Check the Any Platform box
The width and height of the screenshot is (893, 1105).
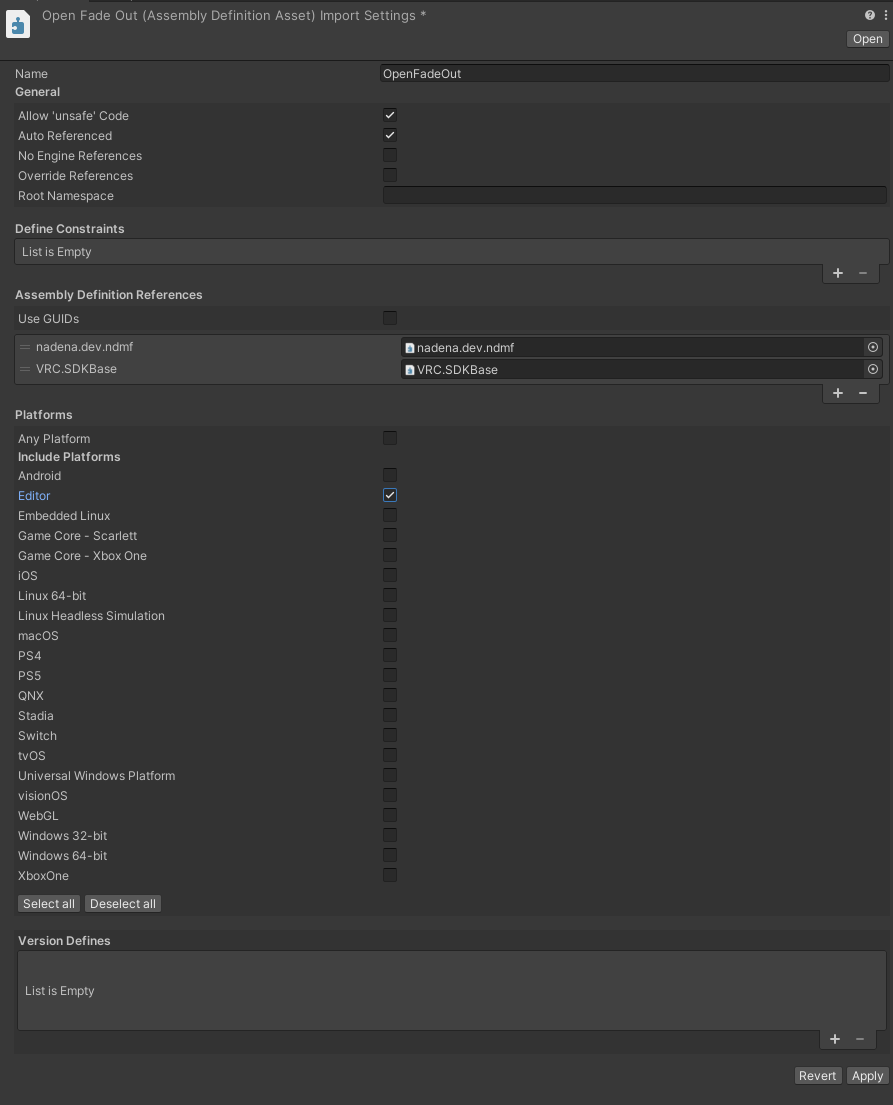[x=390, y=438]
